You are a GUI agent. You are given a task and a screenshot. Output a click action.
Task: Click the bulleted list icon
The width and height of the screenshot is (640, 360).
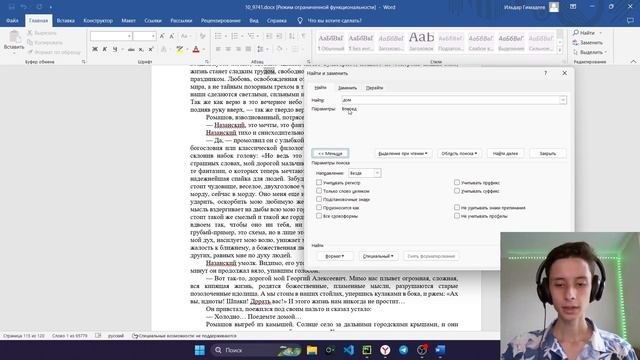click(x=218, y=36)
